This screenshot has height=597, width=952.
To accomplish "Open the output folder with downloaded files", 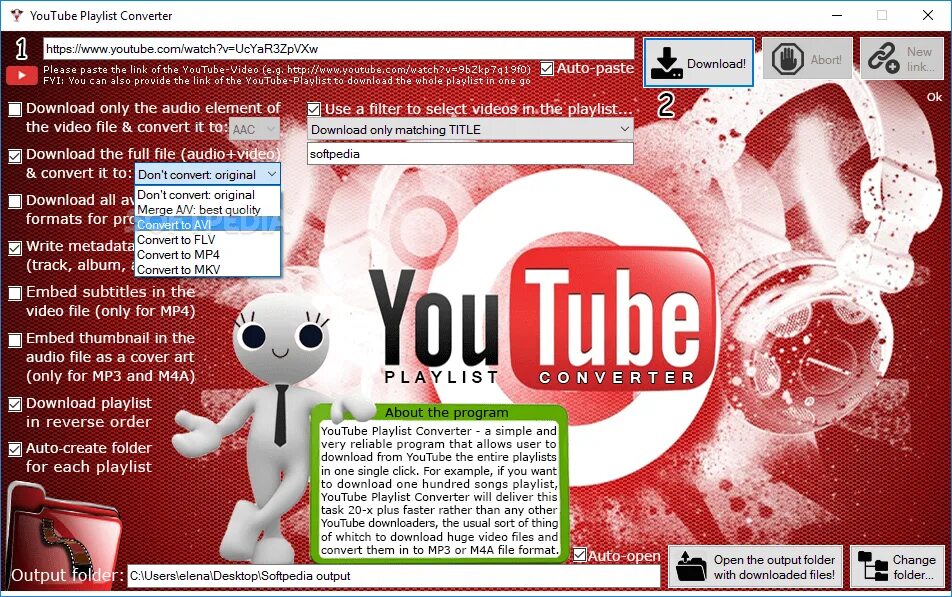I will tap(755, 567).
